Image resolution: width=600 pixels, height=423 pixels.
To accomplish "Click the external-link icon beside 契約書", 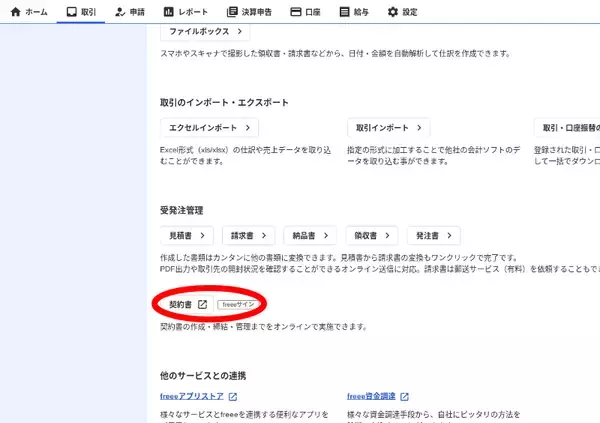I will [201, 305].
